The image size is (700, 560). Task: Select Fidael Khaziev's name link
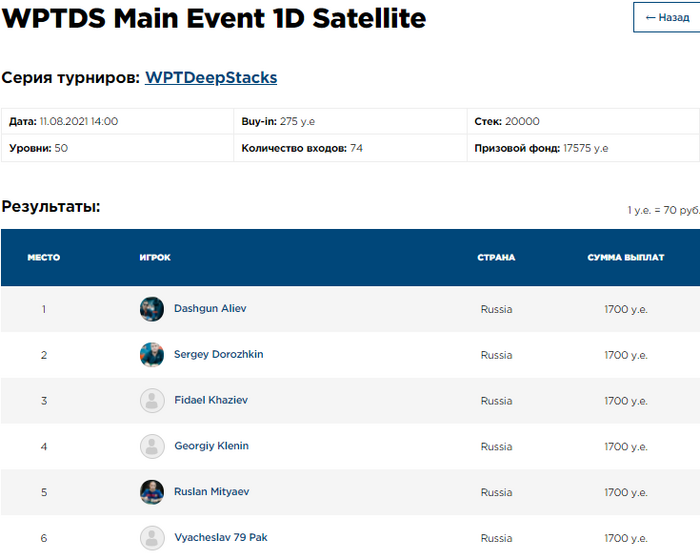[x=211, y=401]
